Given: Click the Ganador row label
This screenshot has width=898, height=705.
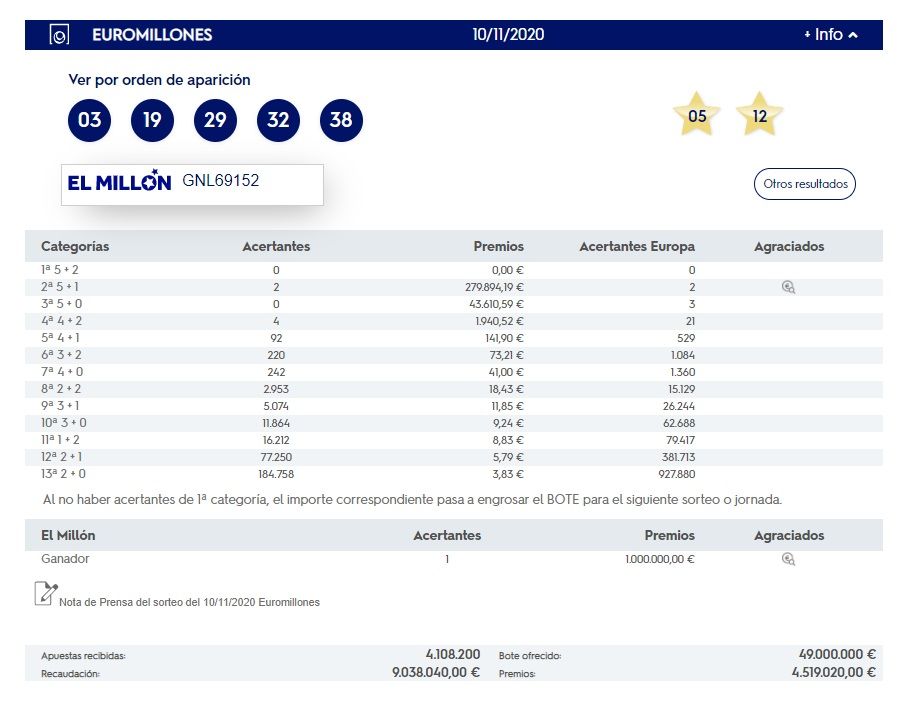Looking at the screenshot, I should pyautogui.click(x=65, y=558).
